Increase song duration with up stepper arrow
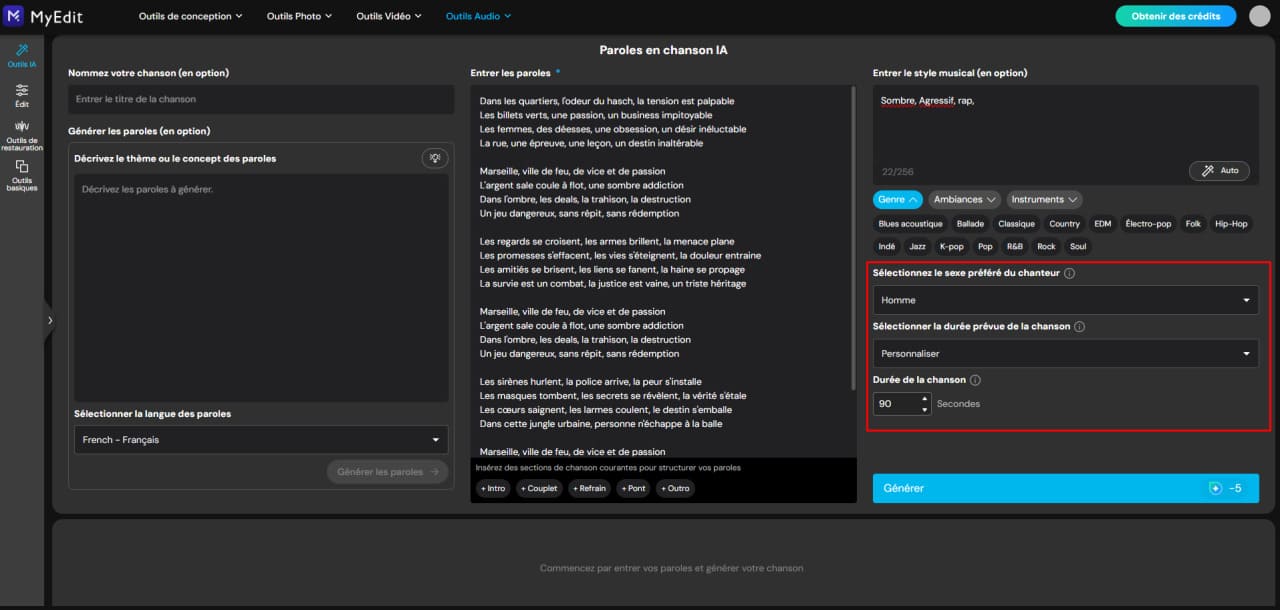1280x610 pixels. 925,398
